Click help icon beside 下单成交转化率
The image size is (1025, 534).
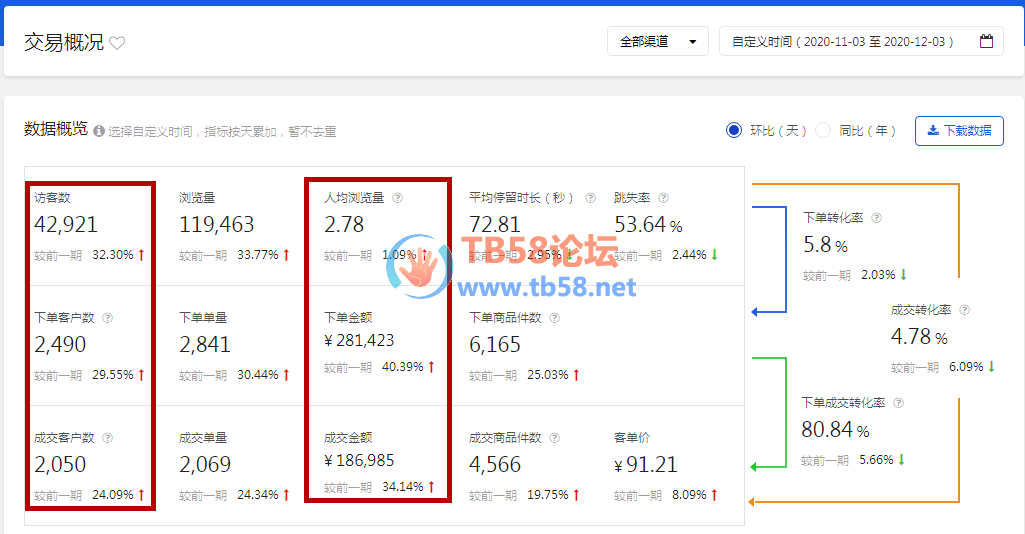tap(898, 403)
